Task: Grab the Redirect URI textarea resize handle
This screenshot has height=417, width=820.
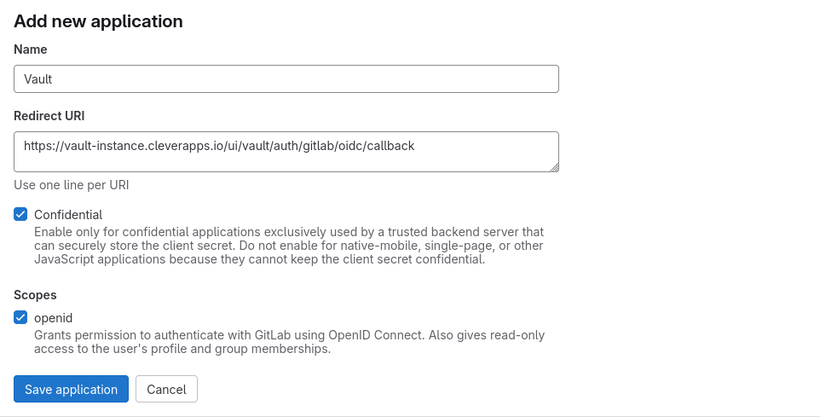Action: click(x=553, y=166)
